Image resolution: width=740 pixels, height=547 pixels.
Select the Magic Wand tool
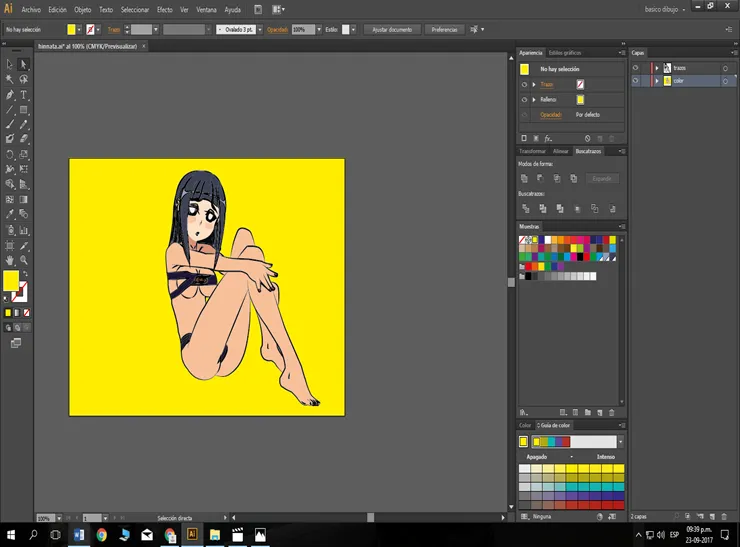pos(9,79)
